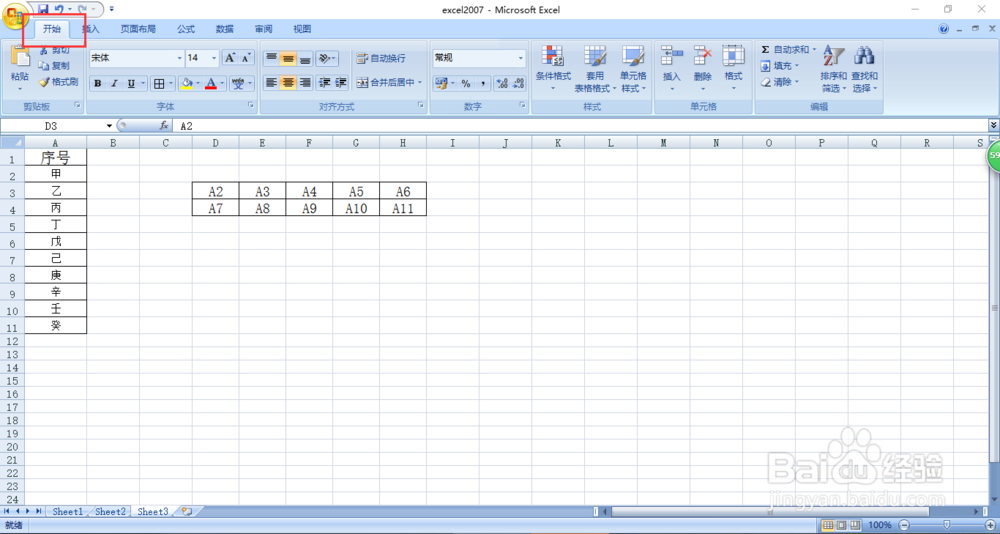Screen dimensions: 1000x534
Task: Open font name dropdown showing 宋体
Action: coord(179,58)
